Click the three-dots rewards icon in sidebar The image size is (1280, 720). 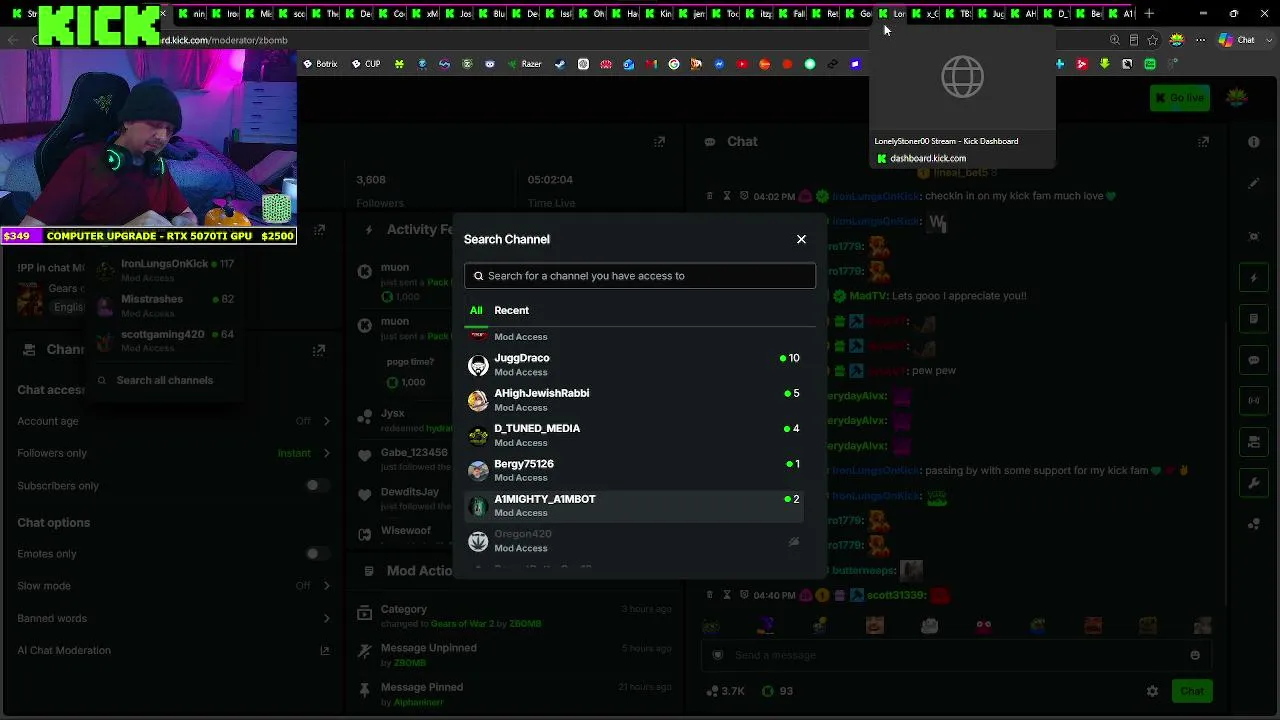[1254, 524]
